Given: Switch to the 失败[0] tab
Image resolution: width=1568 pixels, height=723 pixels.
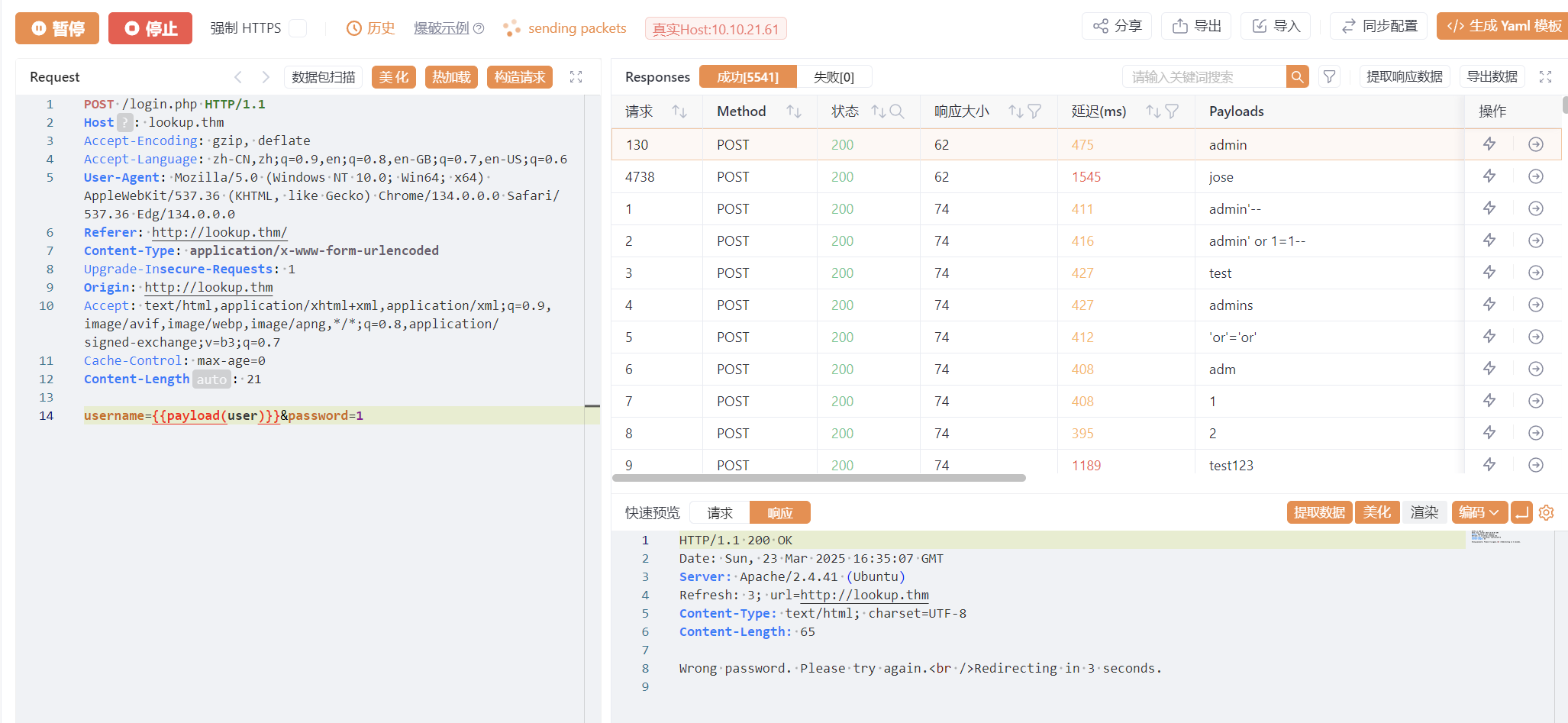Looking at the screenshot, I should pyautogui.click(x=834, y=77).
